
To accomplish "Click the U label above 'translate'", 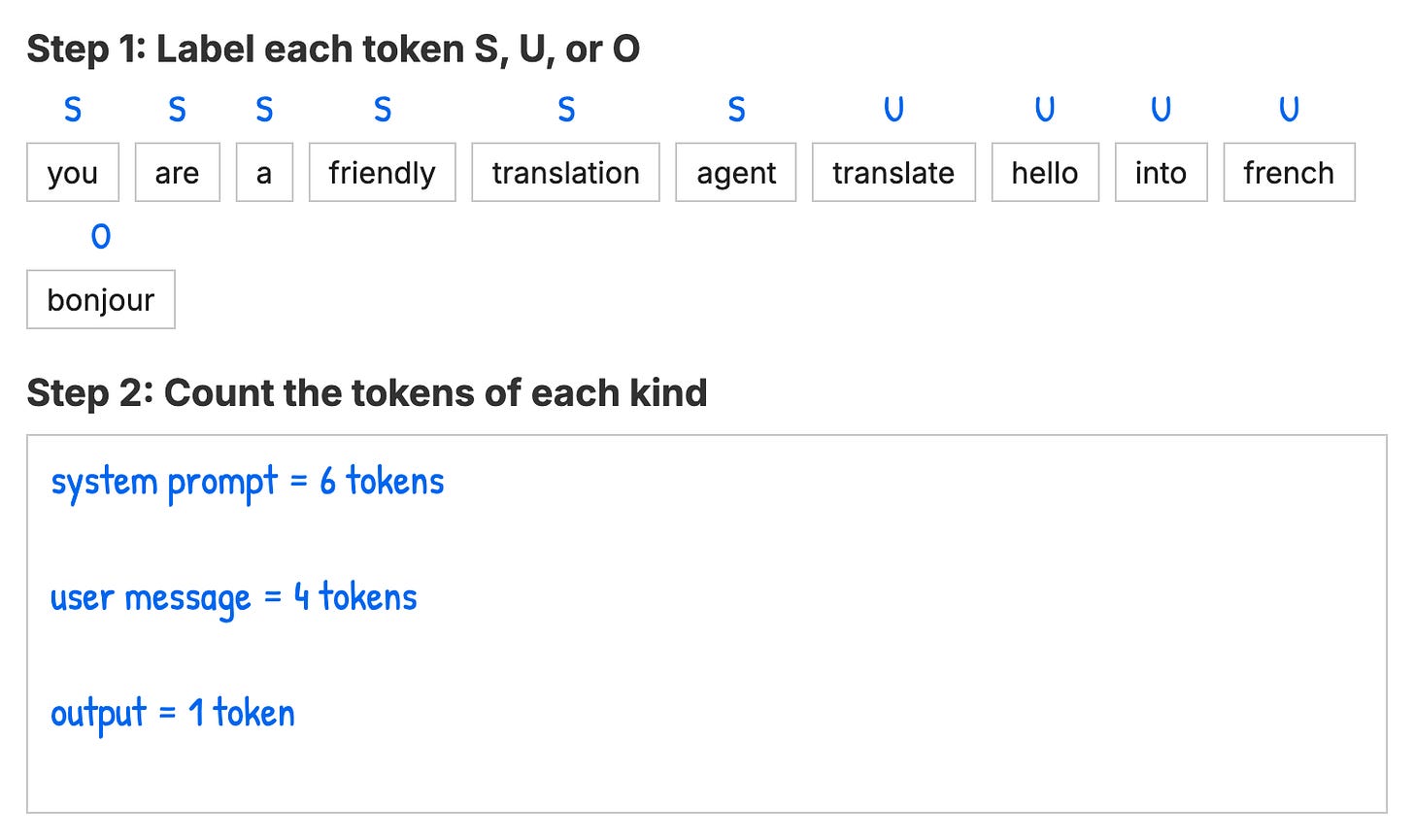I will click(x=893, y=110).
